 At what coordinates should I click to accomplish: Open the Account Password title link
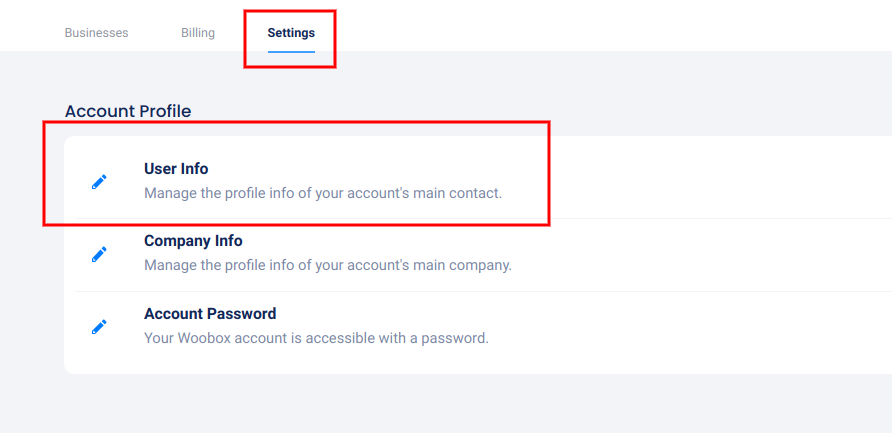point(210,314)
